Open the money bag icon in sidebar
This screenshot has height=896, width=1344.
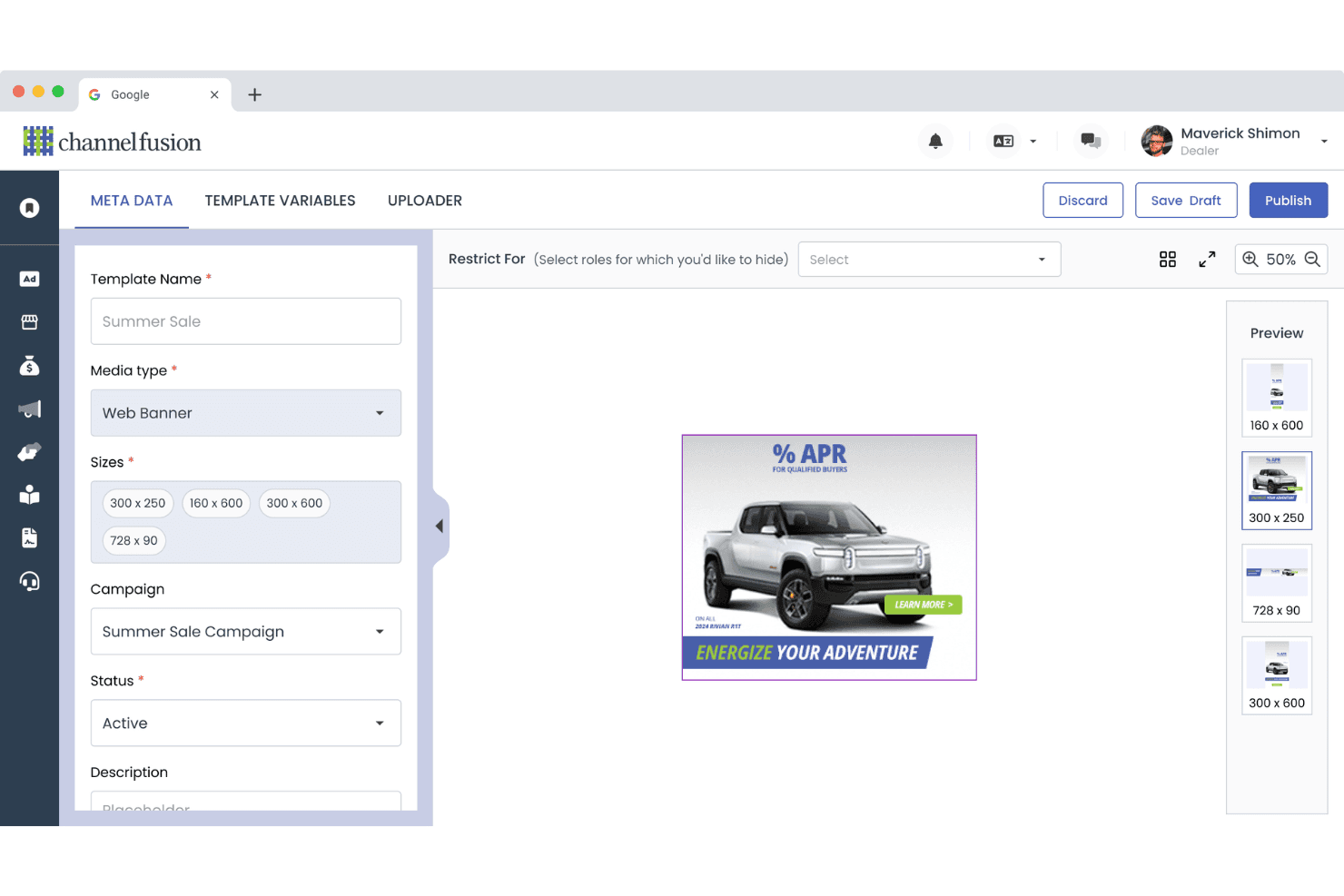pyautogui.click(x=30, y=366)
